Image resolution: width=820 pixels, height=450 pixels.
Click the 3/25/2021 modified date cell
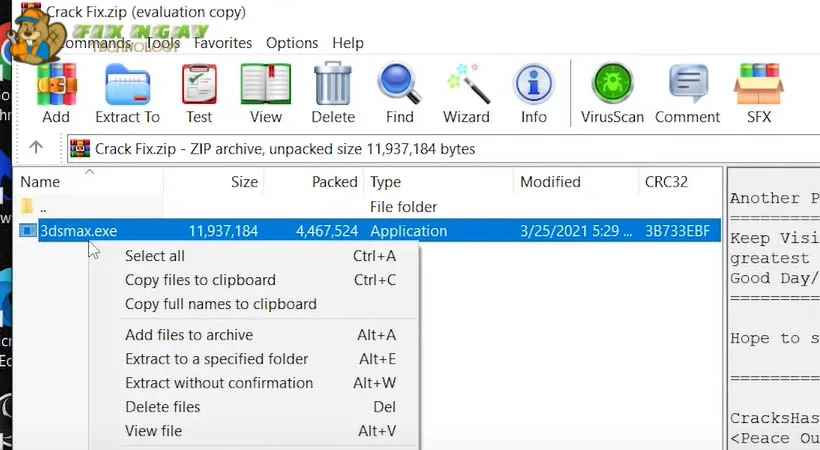[x=576, y=231]
